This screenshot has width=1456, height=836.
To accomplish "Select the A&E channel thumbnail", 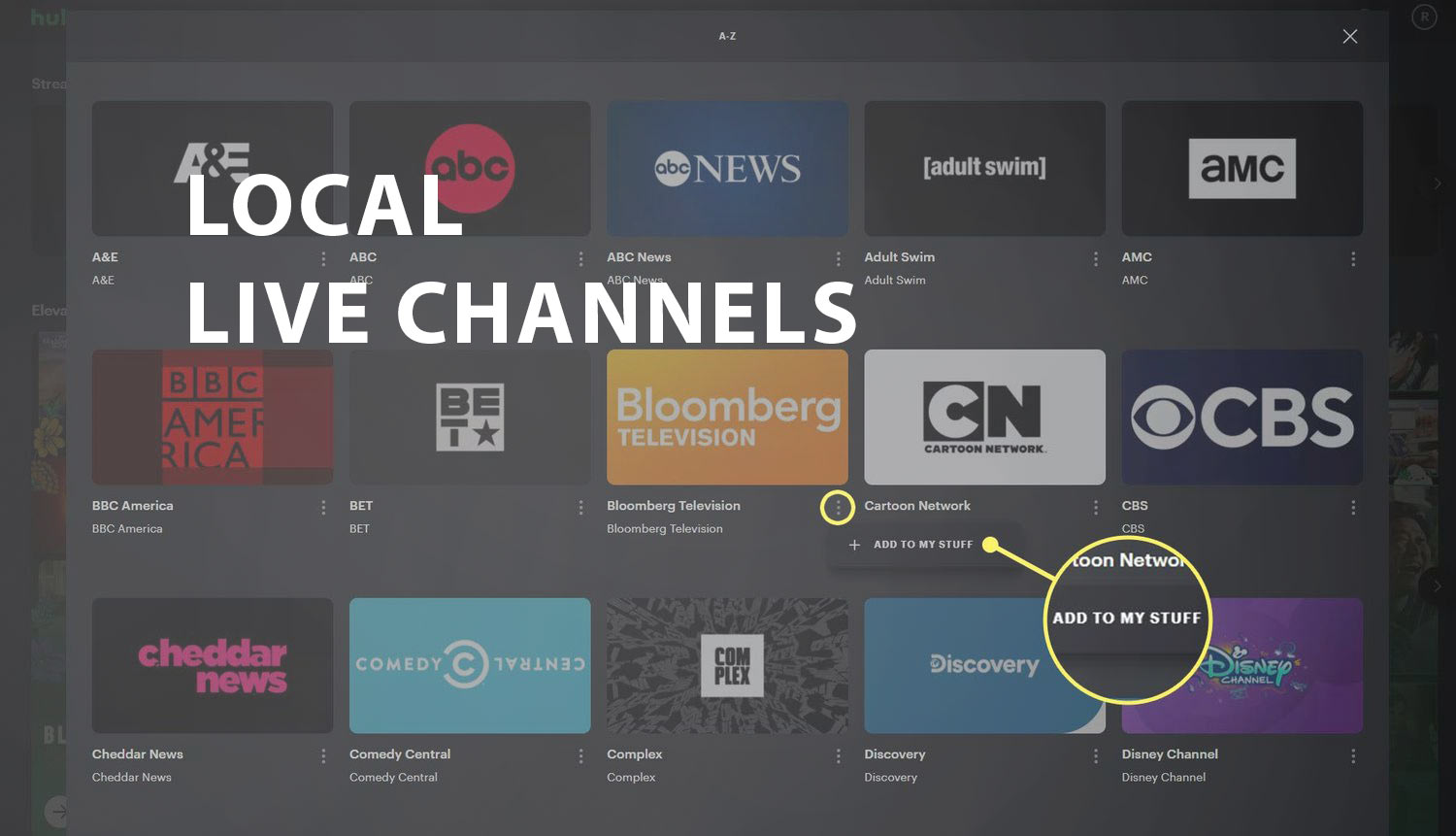I will pos(213,169).
